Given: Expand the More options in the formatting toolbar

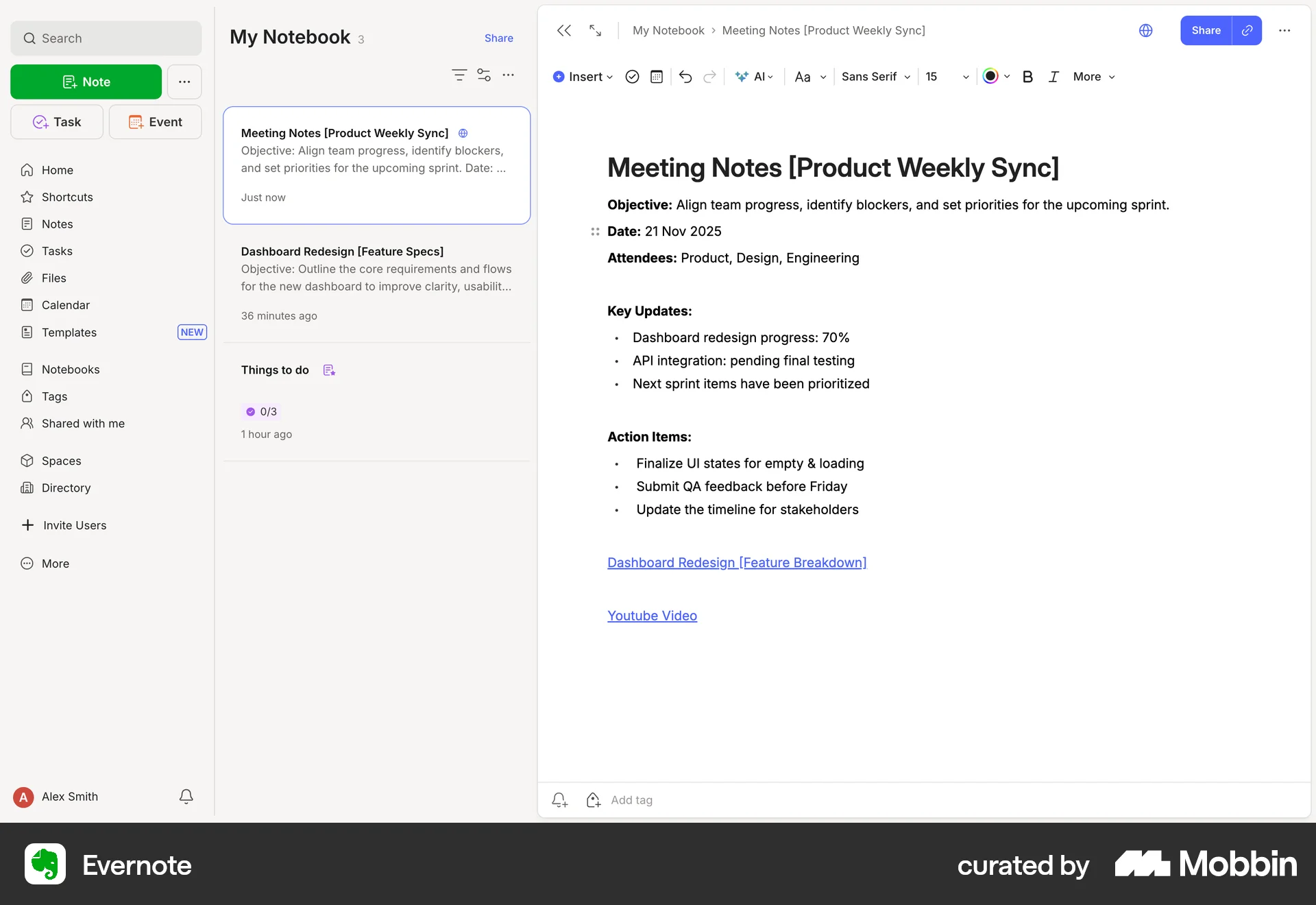Looking at the screenshot, I should pyautogui.click(x=1092, y=76).
